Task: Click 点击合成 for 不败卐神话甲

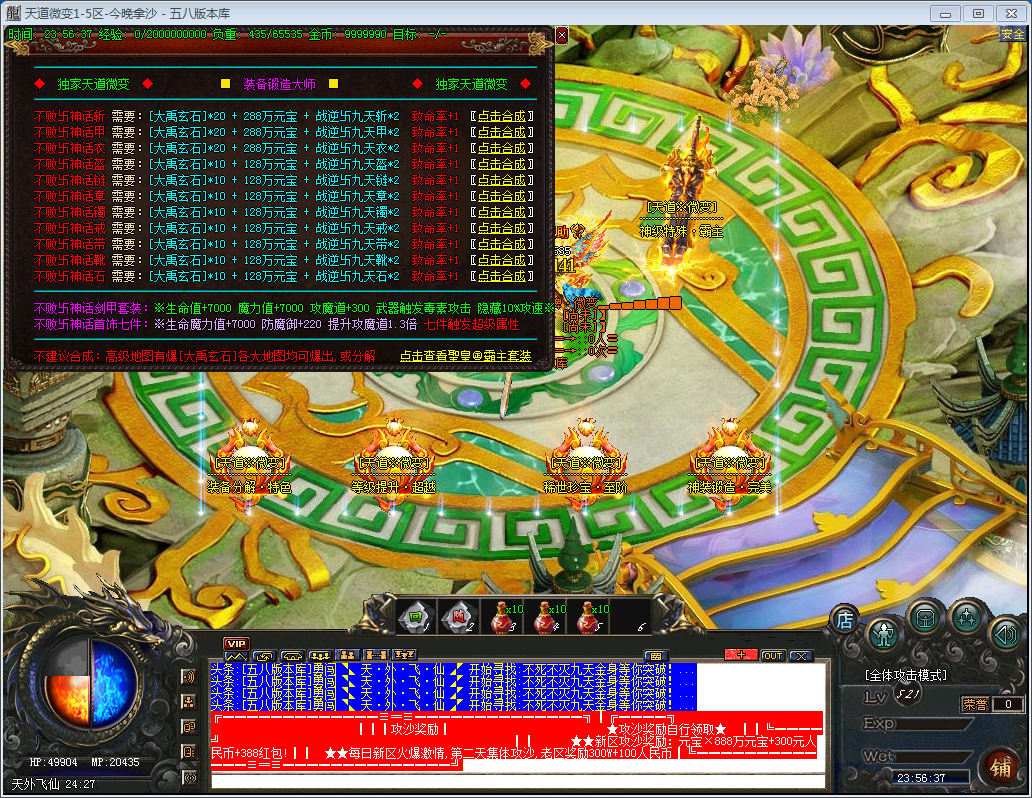Action: tap(502, 132)
